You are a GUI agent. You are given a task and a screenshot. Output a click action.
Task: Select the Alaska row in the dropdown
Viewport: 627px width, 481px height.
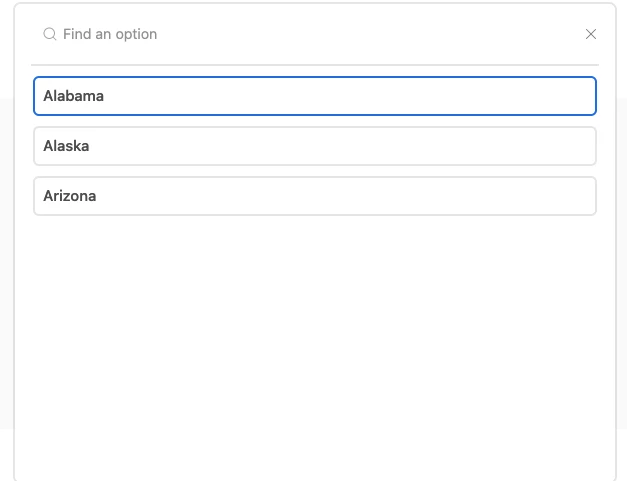click(315, 146)
